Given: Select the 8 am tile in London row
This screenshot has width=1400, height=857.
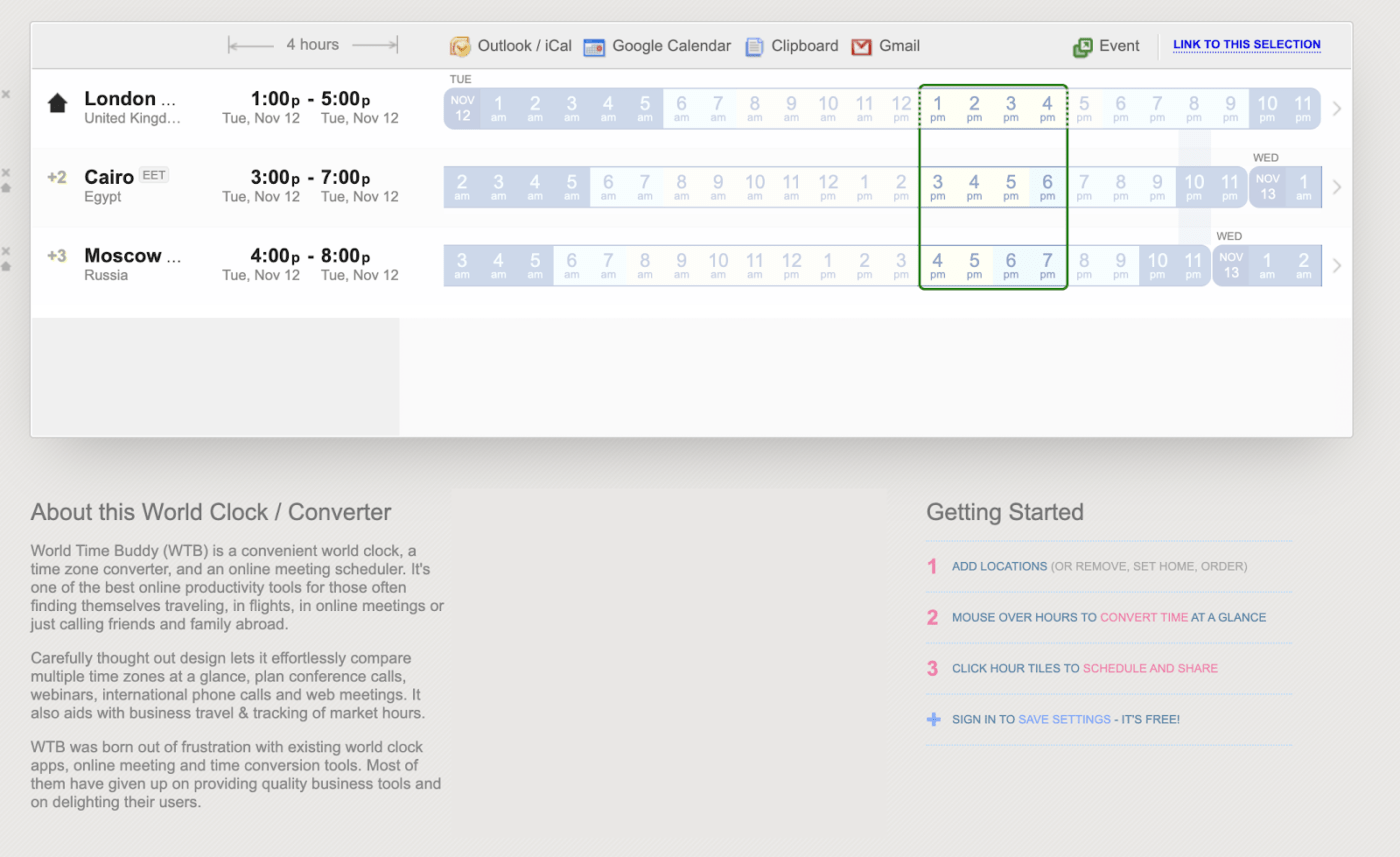Looking at the screenshot, I should [x=755, y=108].
